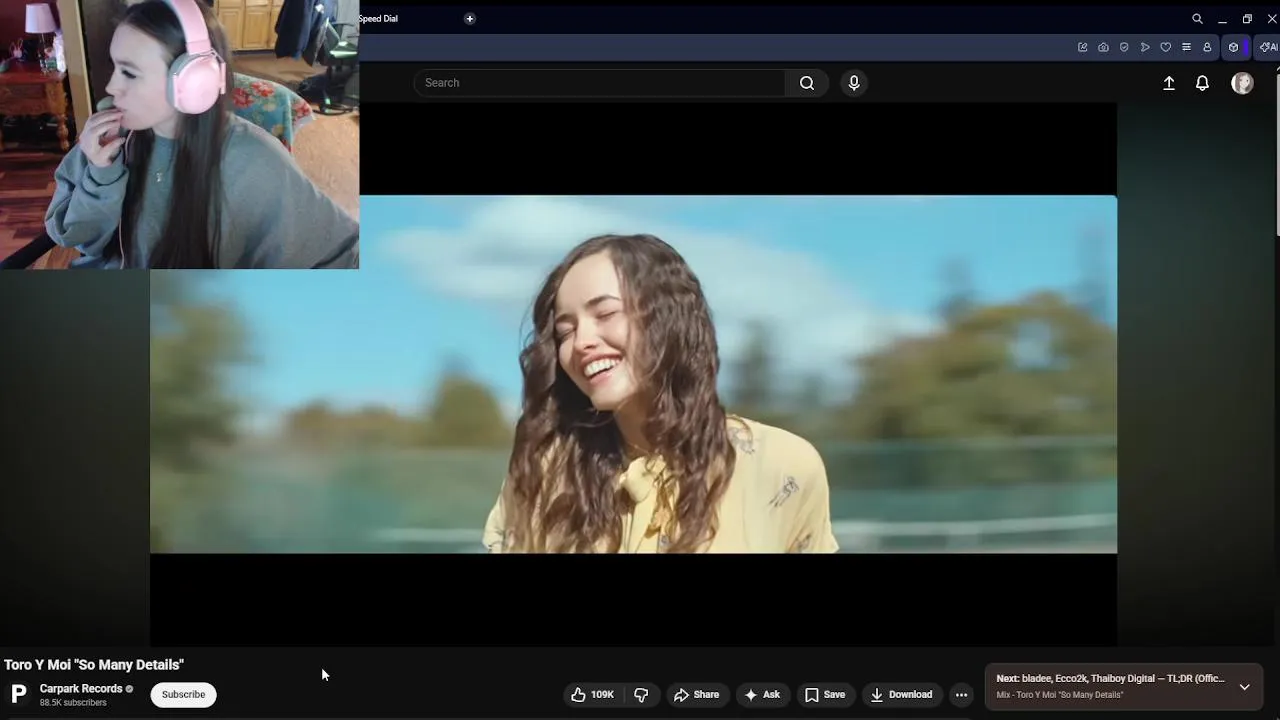The image size is (1280, 720).
Task: Open the browser AI assistant button
Action: pos(1268,47)
